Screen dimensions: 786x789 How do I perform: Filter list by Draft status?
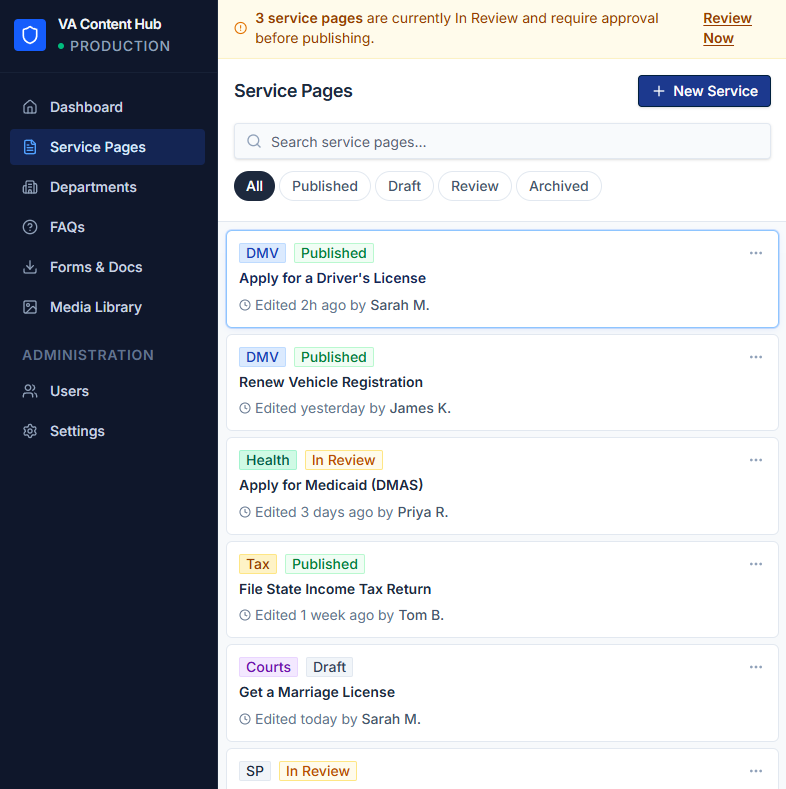click(404, 186)
